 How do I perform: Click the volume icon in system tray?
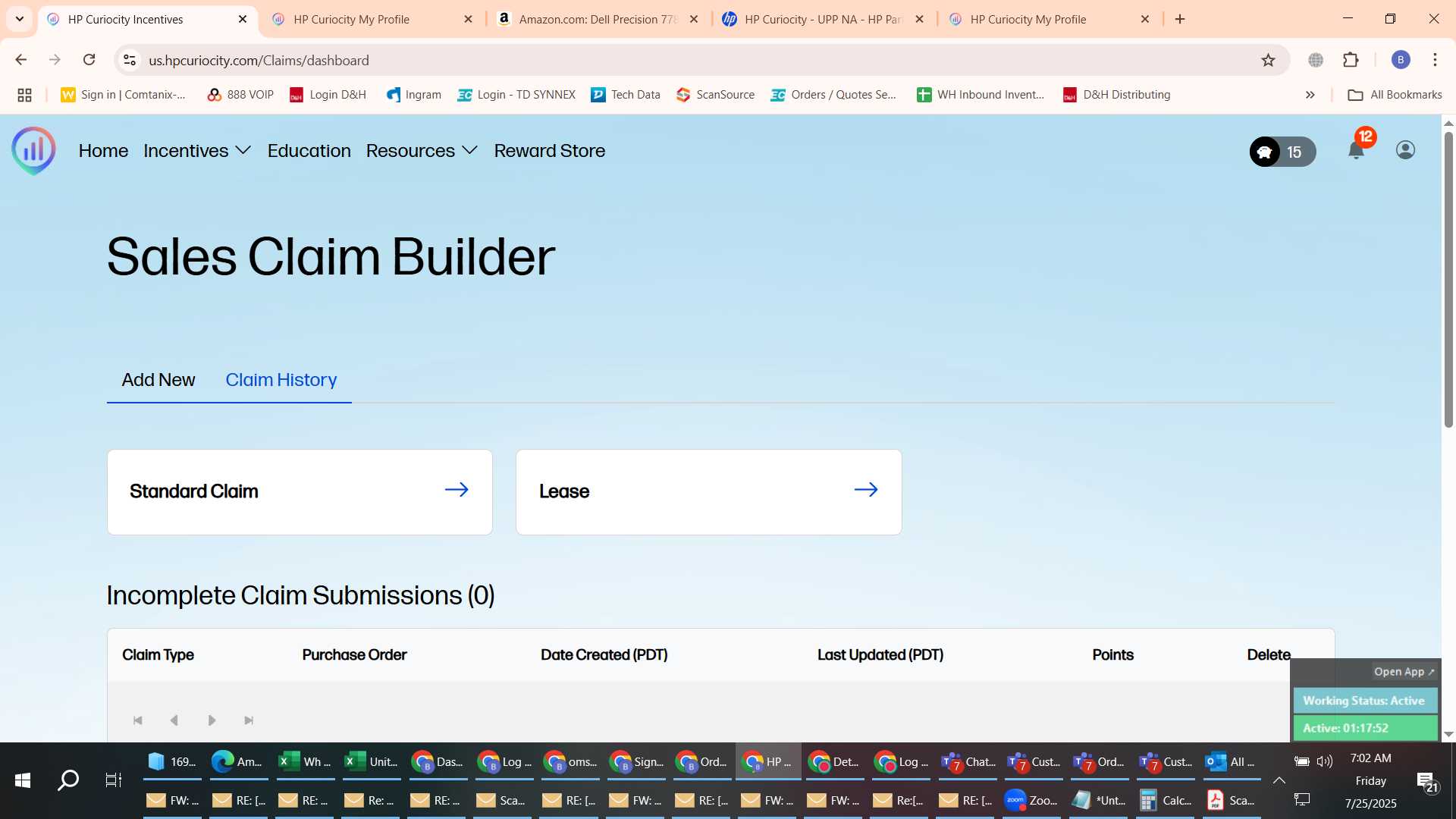[x=1325, y=761]
